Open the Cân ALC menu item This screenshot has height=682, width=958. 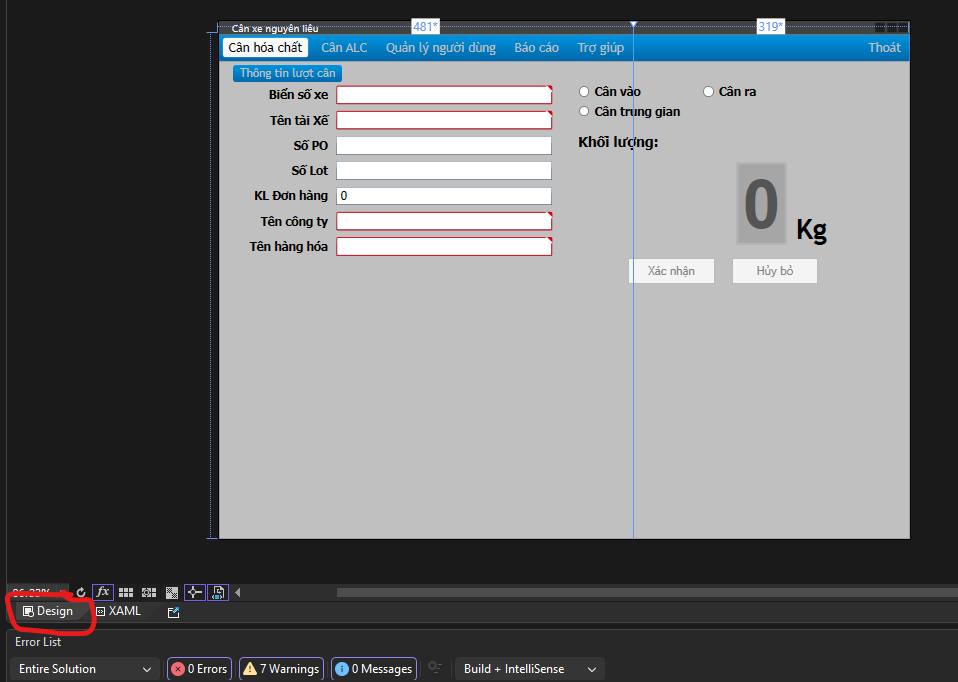click(x=344, y=48)
